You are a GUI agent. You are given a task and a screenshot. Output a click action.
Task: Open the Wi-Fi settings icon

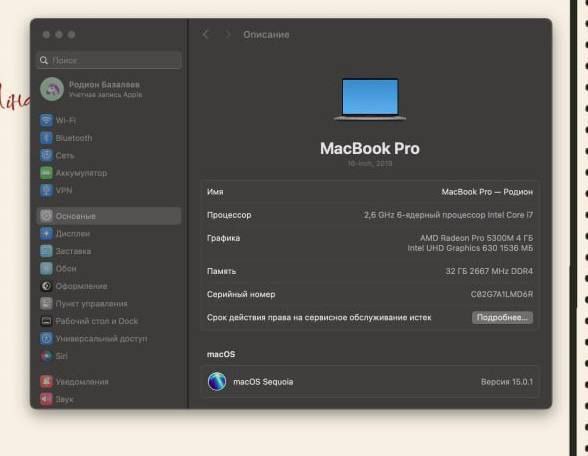click(46, 120)
